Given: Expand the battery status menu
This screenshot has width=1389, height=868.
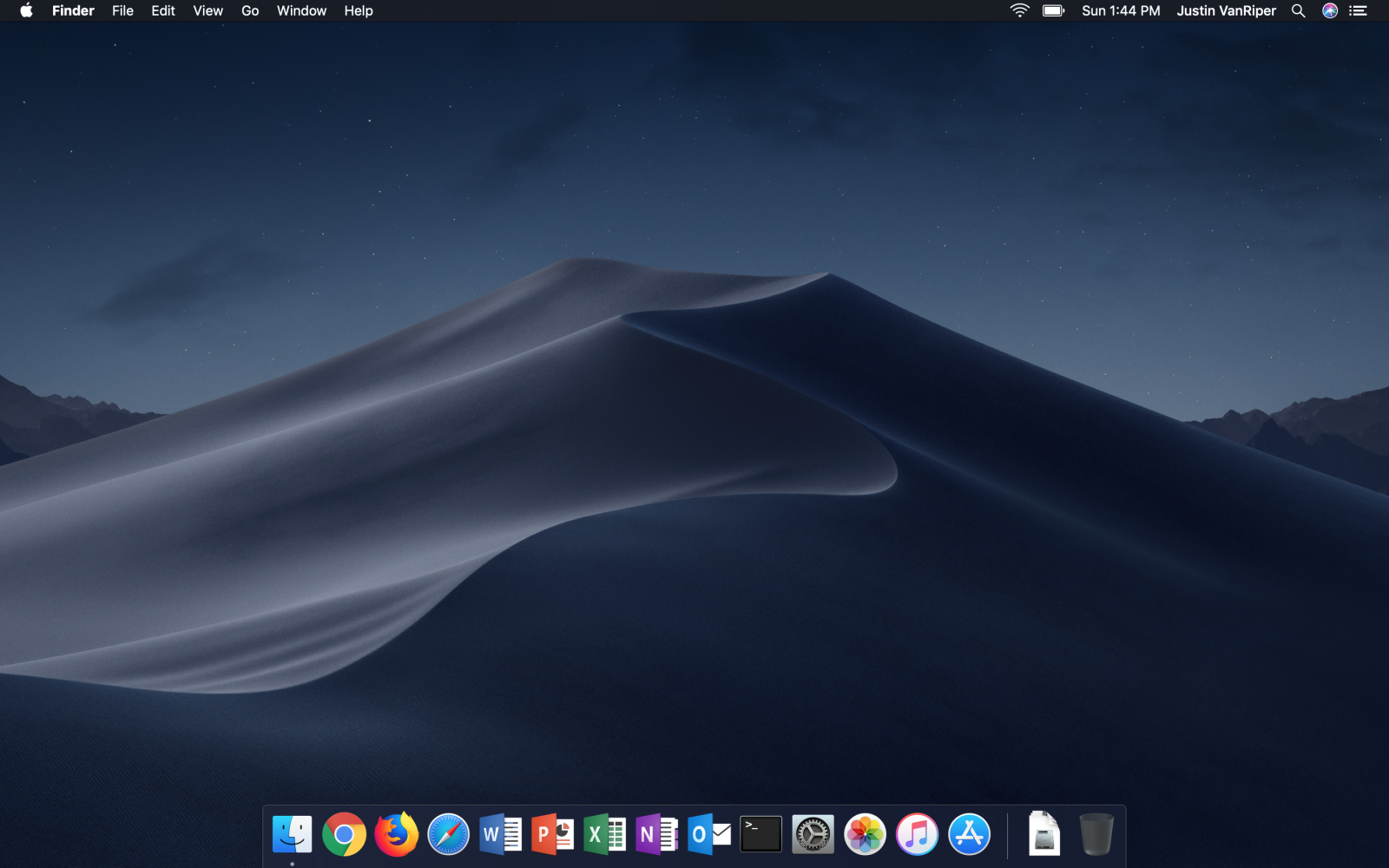Looking at the screenshot, I should coord(1053,10).
